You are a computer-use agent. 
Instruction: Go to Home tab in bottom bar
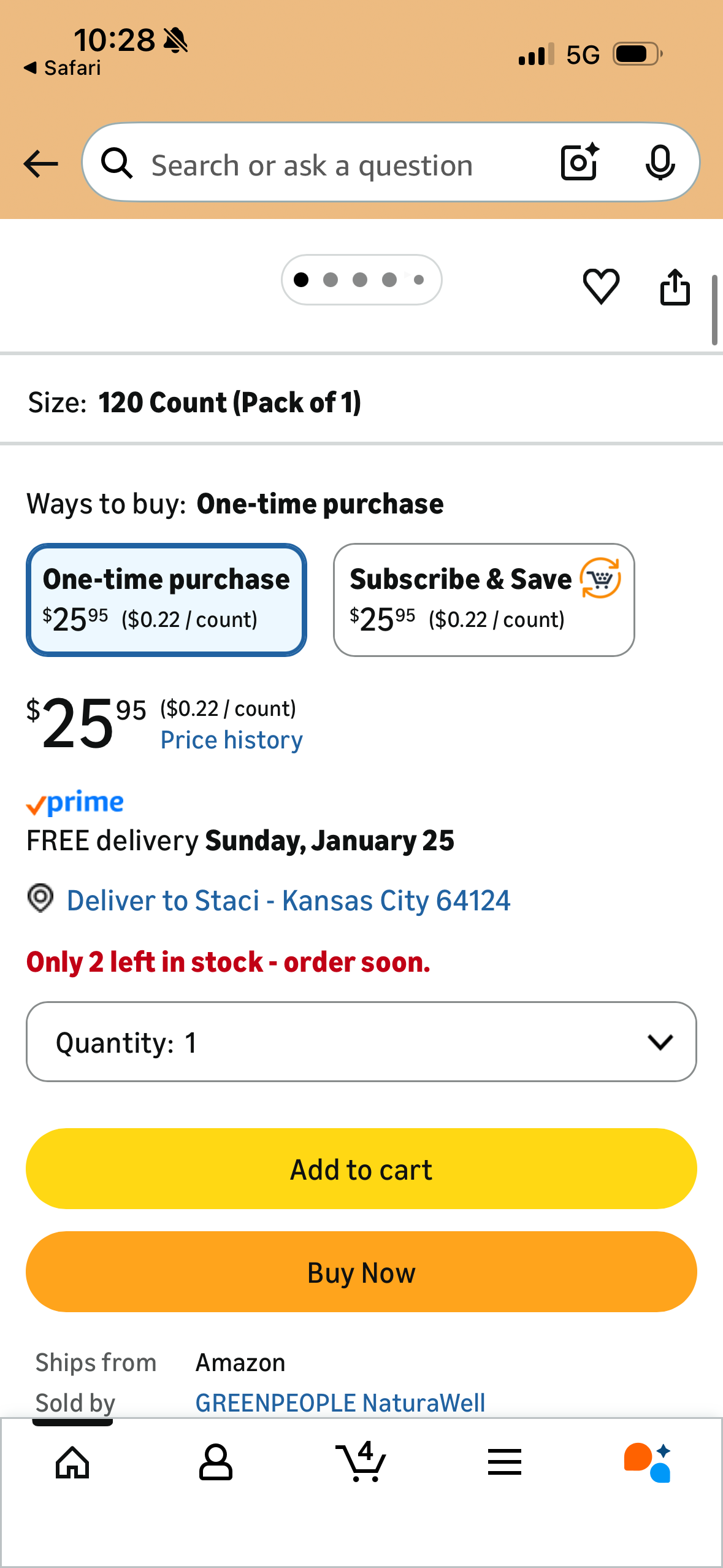72,1462
